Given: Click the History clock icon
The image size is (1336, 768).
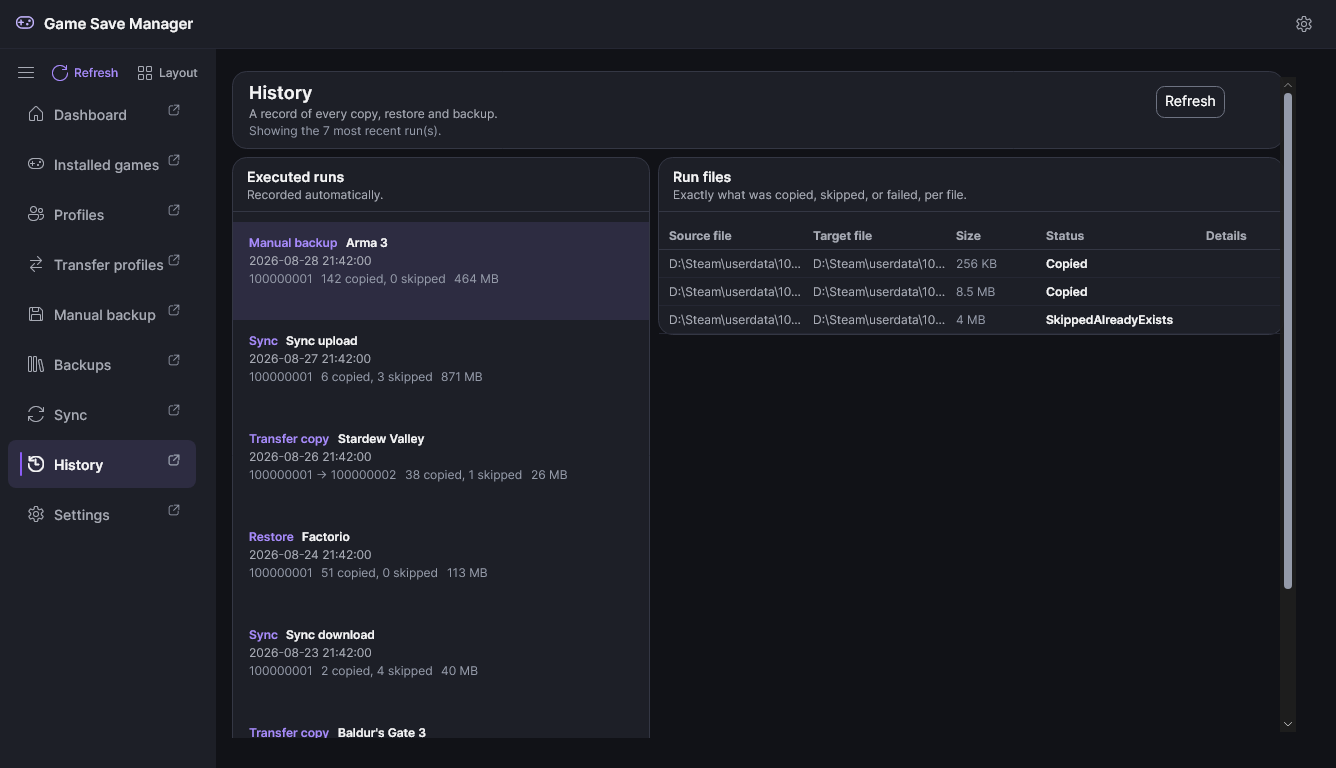Looking at the screenshot, I should coord(36,464).
